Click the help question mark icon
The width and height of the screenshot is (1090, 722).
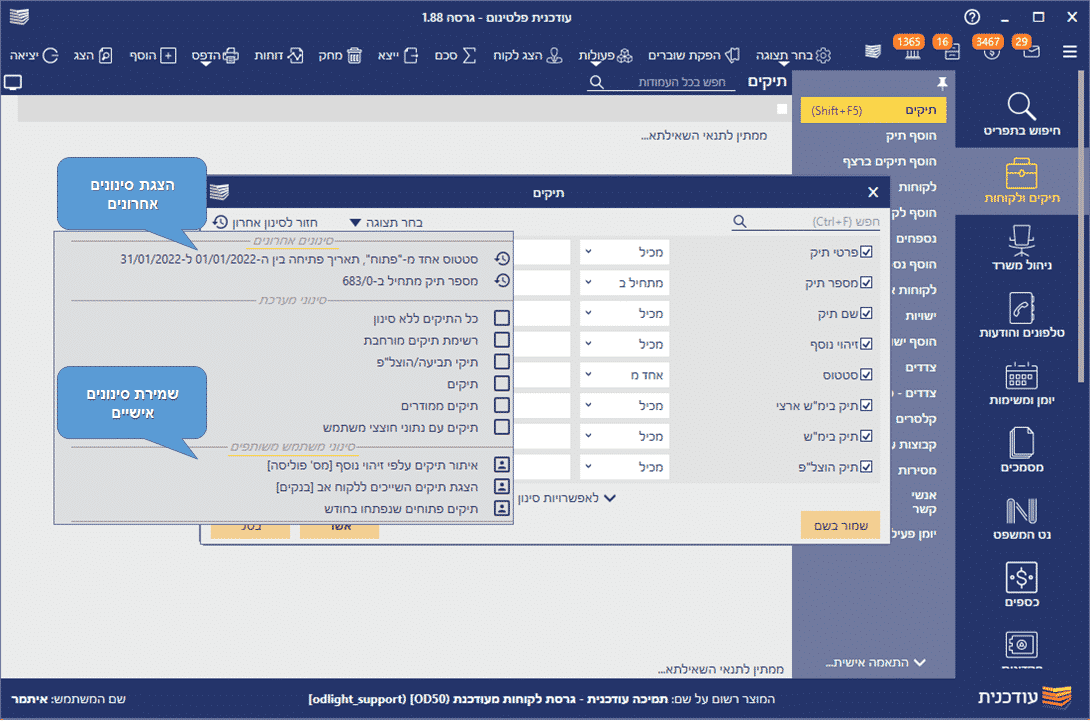[x=972, y=17]
